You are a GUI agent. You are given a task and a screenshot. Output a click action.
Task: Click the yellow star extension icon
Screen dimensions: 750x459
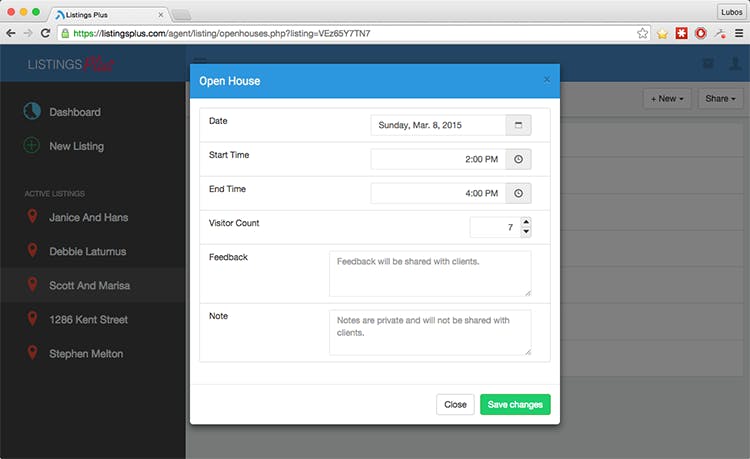[x=662, y=33]
